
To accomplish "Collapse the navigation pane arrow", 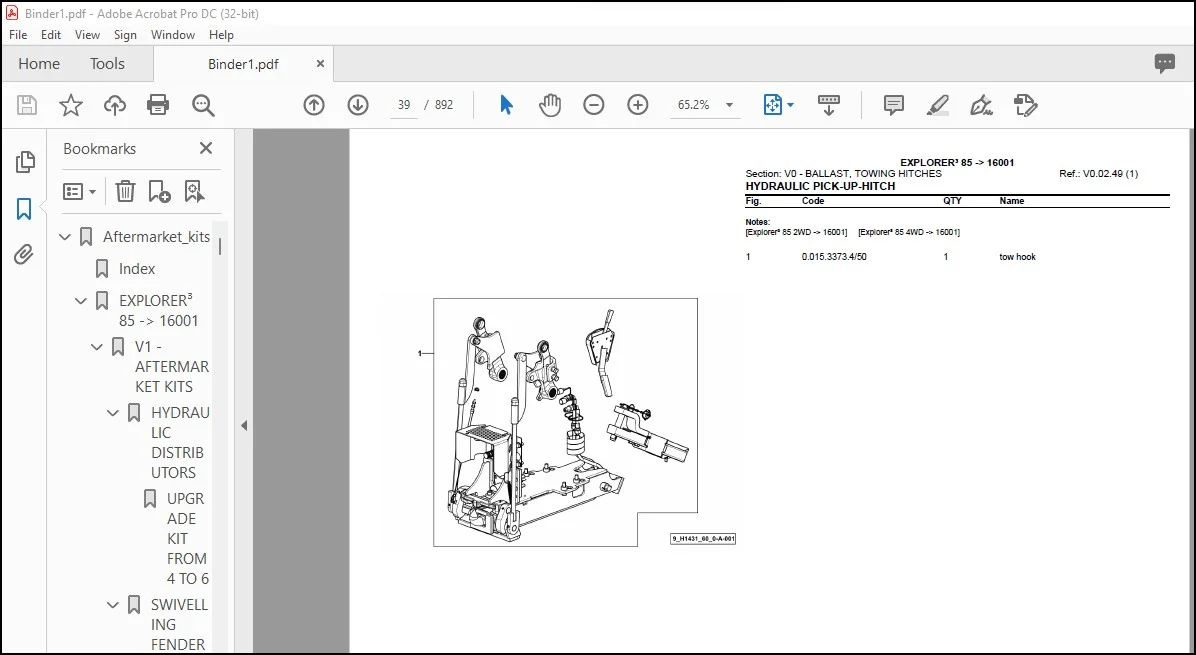I will [x=244, y=425].
